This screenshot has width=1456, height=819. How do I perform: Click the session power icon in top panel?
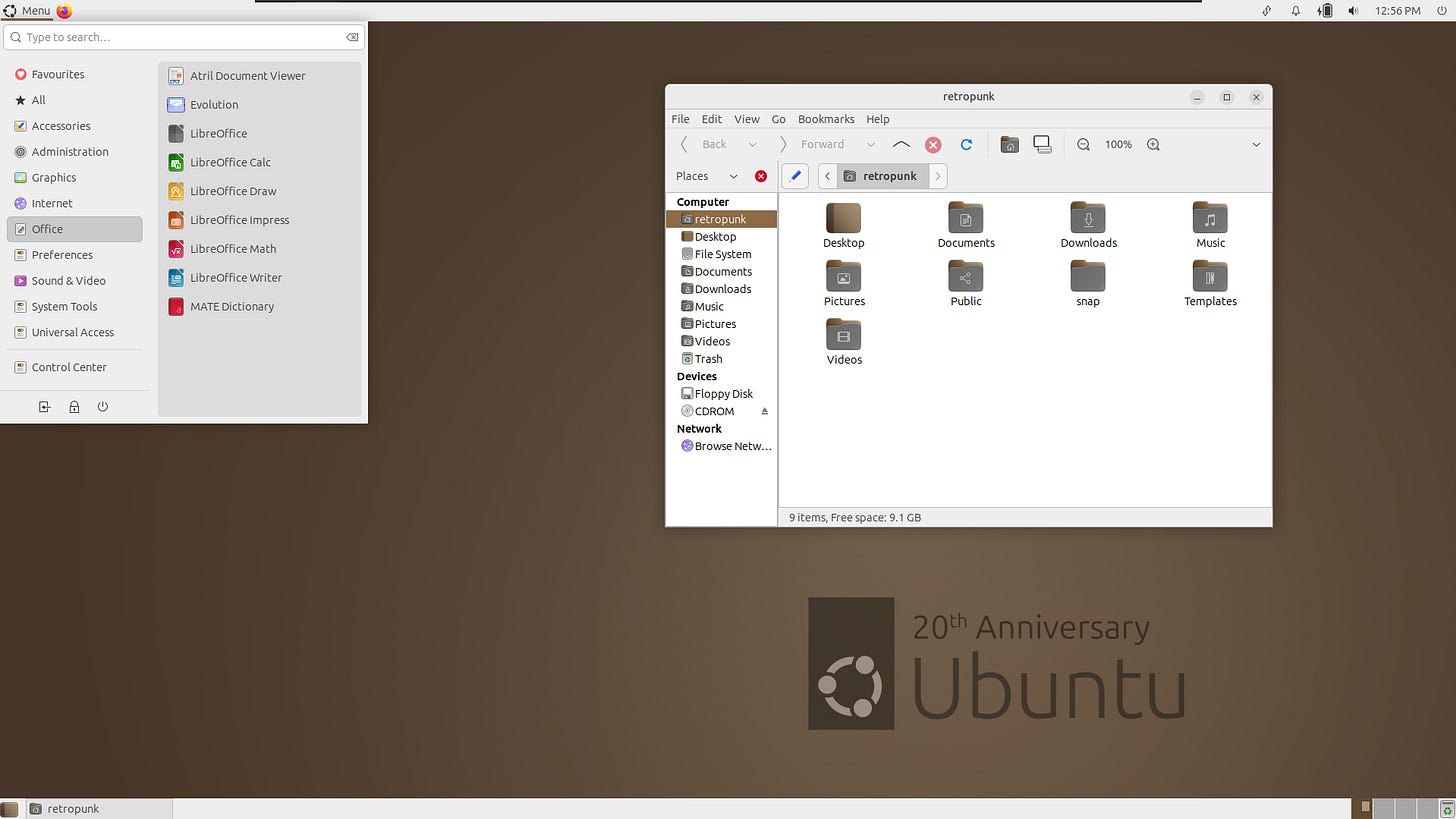[x=1440, y=11]
